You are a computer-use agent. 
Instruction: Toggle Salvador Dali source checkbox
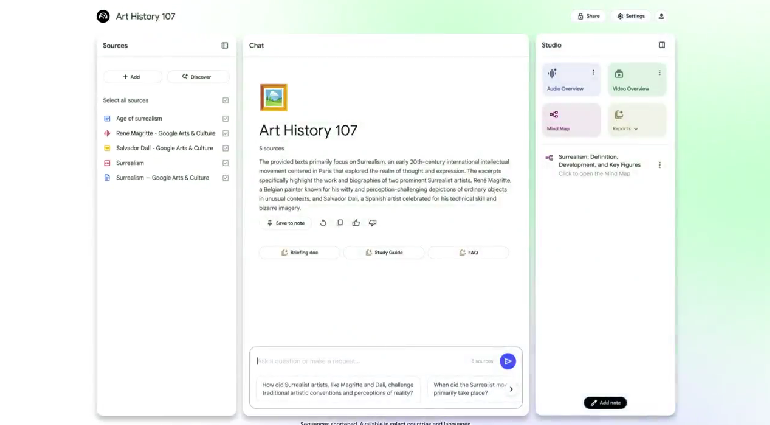(225, 148)
